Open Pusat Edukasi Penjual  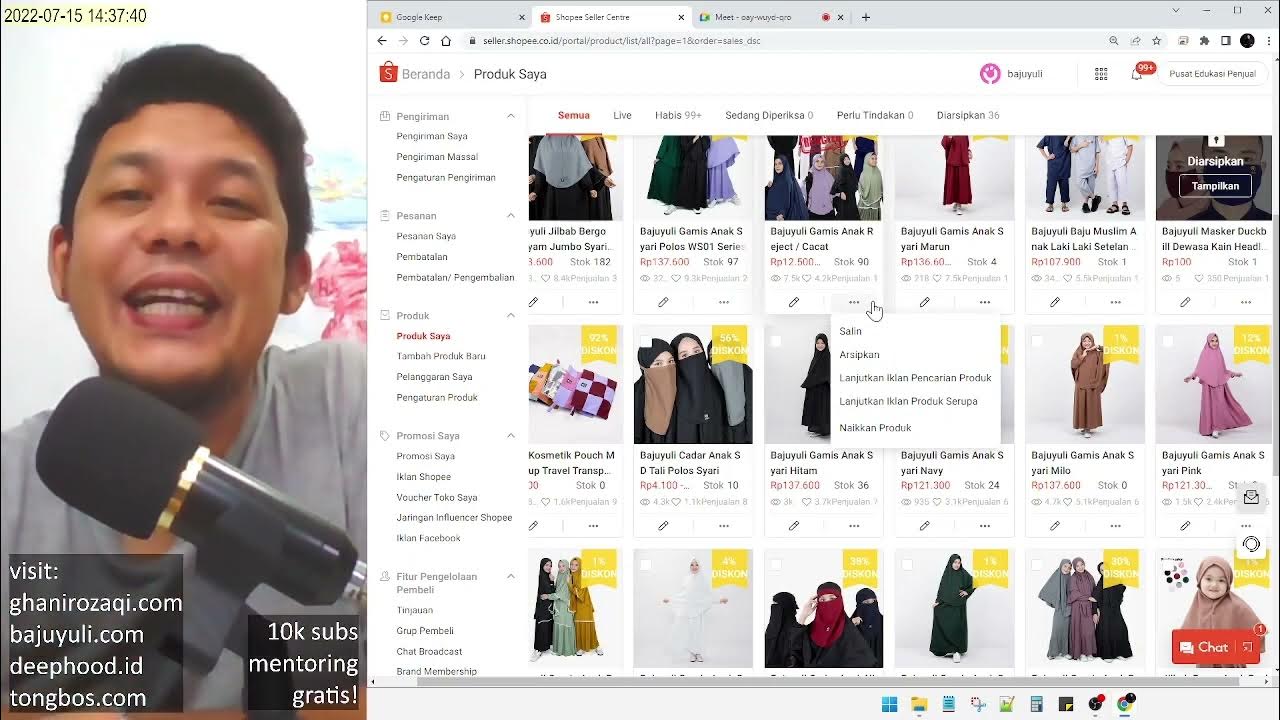[1212, 74]
